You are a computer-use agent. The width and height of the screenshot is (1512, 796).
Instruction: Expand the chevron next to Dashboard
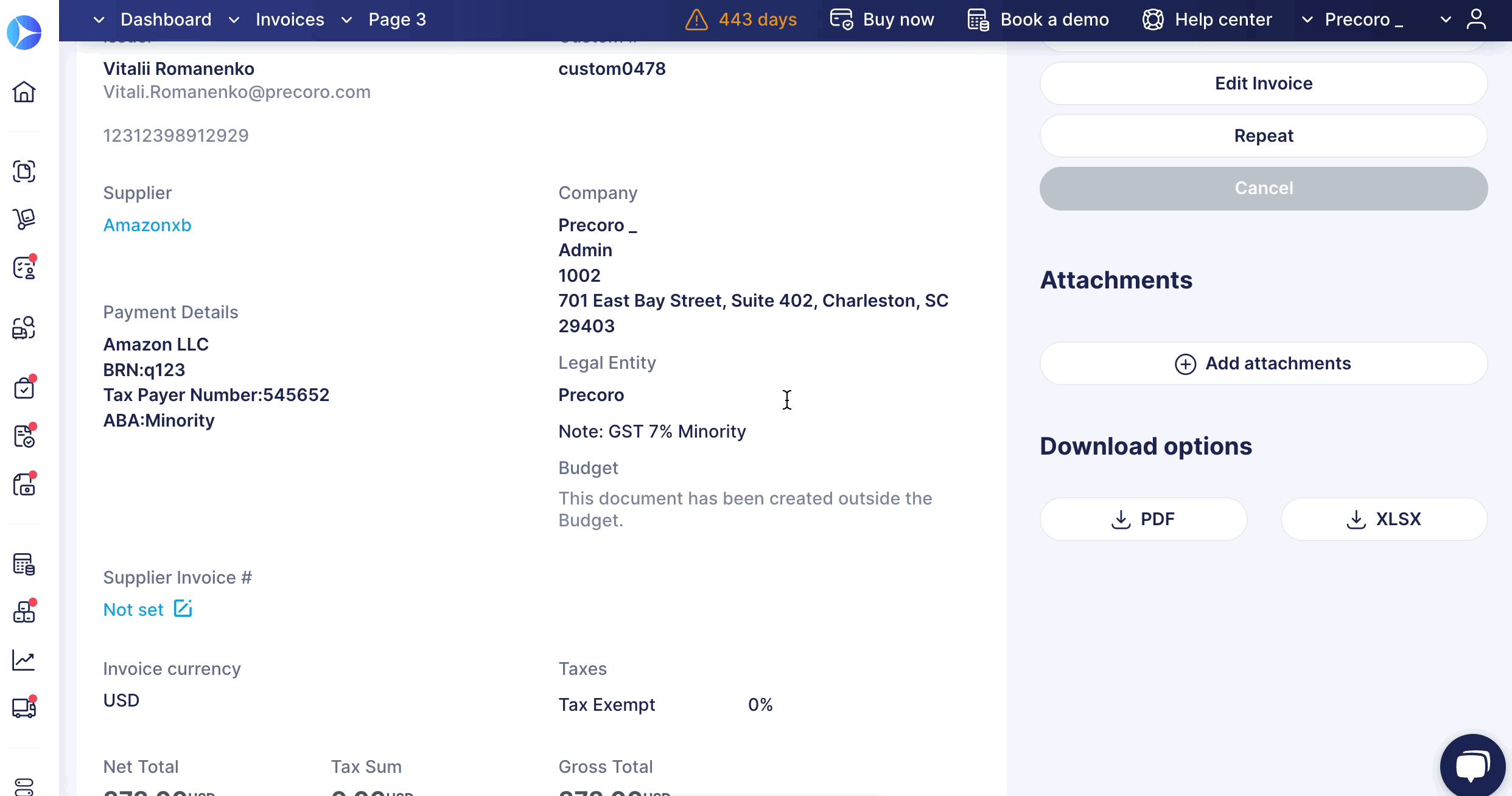coord(99,20)
